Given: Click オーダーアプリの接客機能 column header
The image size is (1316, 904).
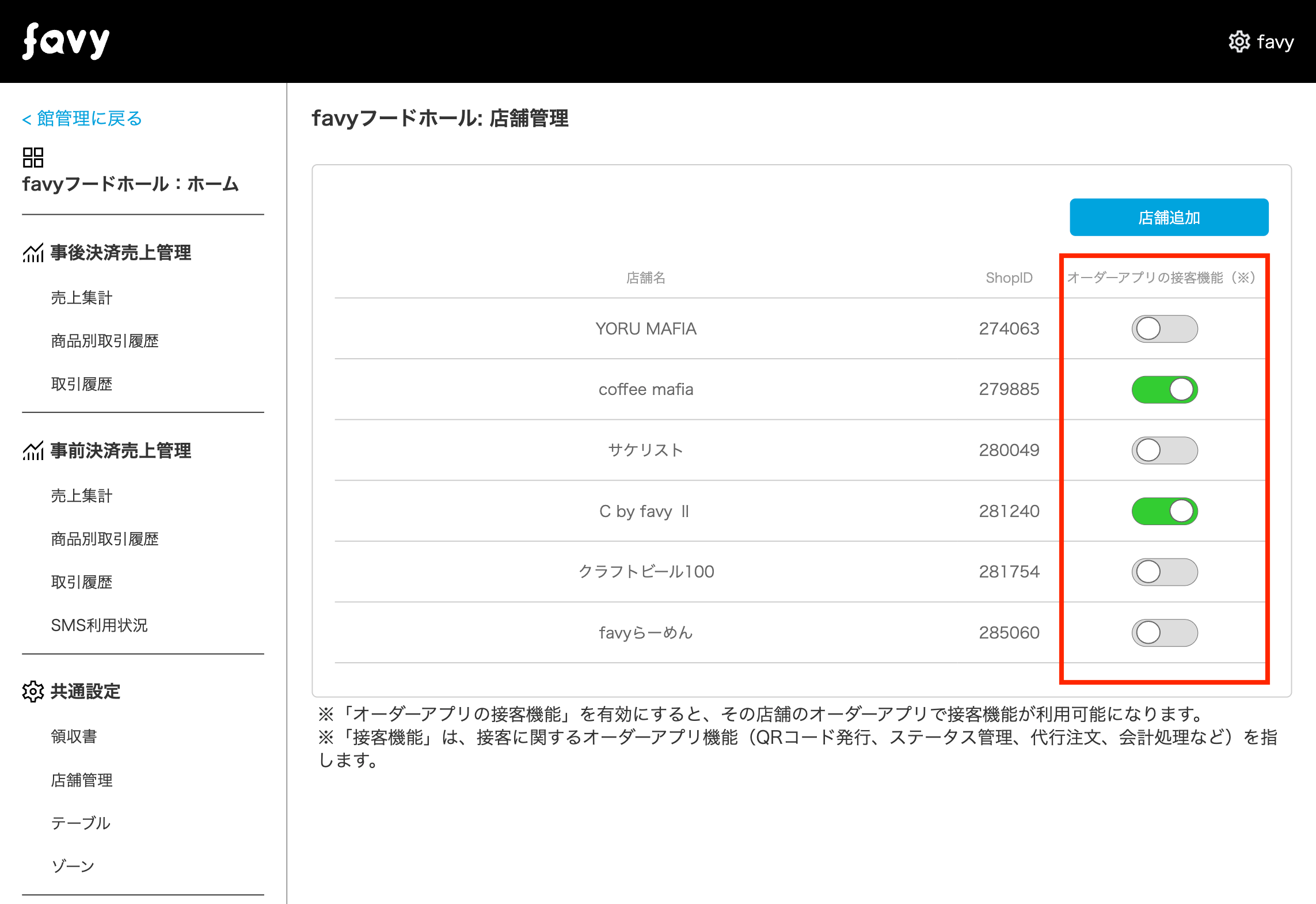Looking at the screenshot, I should [x=1162, y=278].
